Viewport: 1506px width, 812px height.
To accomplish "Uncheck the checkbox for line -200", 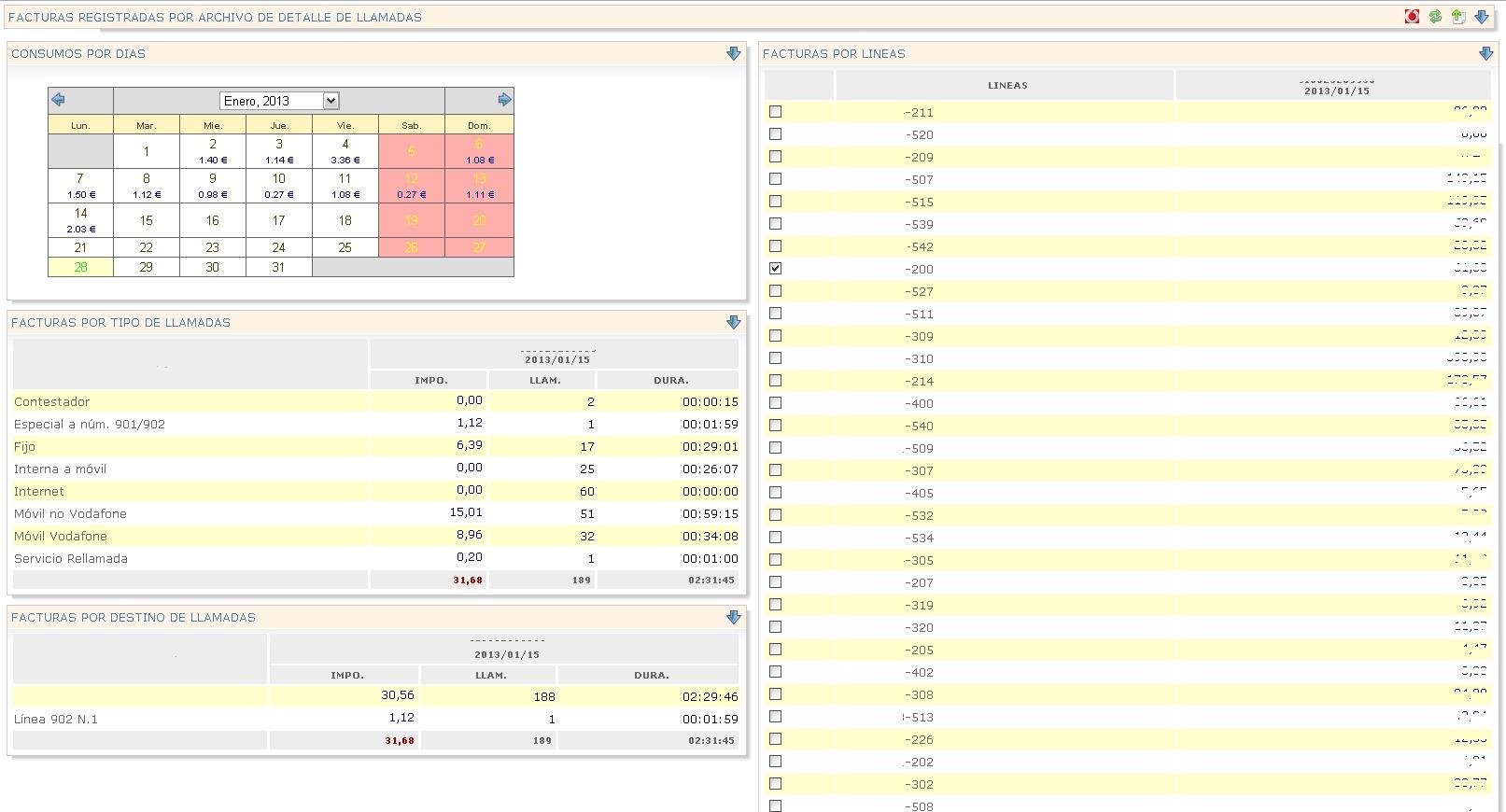I will 775,269.
